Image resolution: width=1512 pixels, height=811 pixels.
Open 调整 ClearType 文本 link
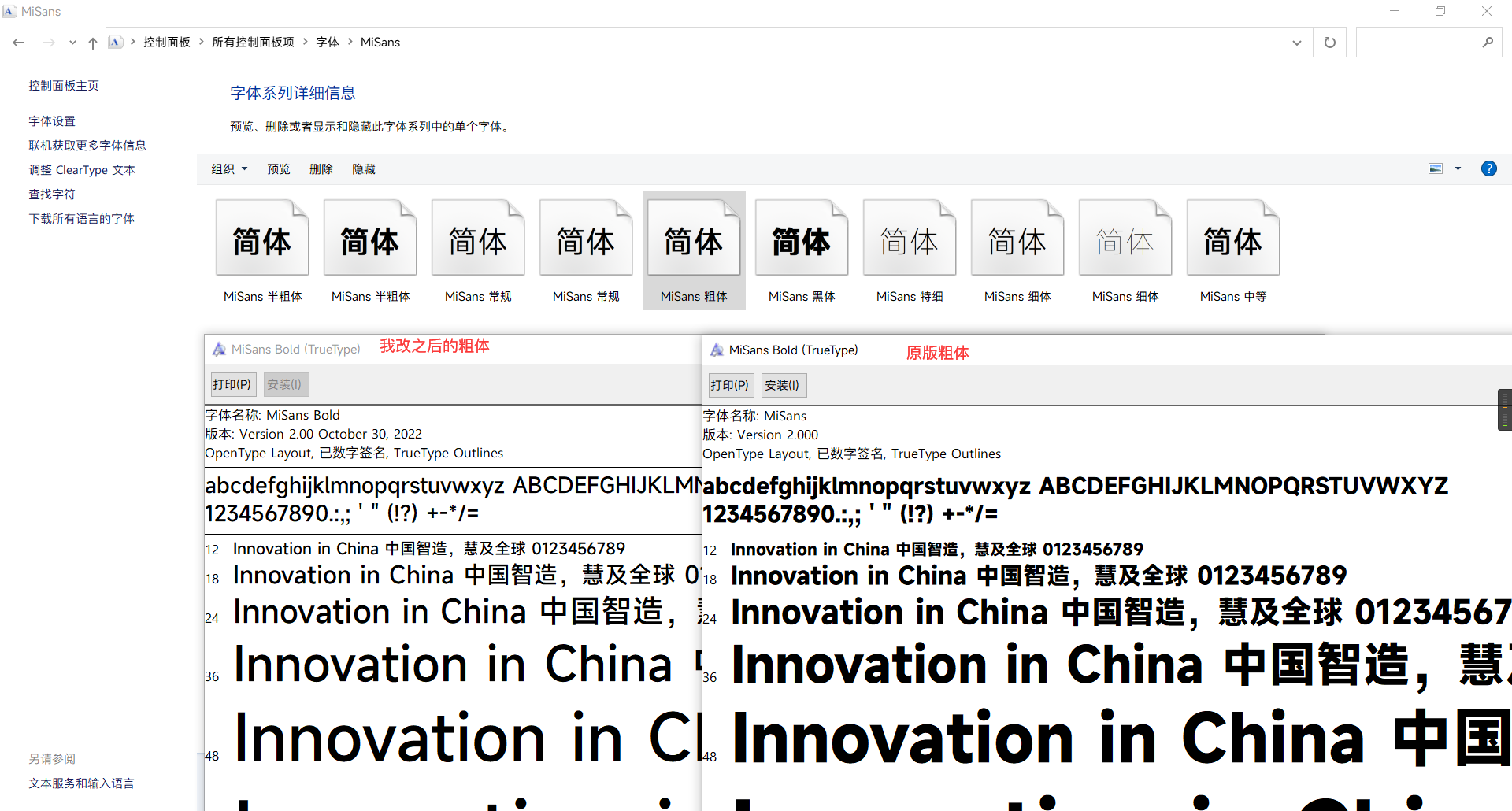point(82,170)
